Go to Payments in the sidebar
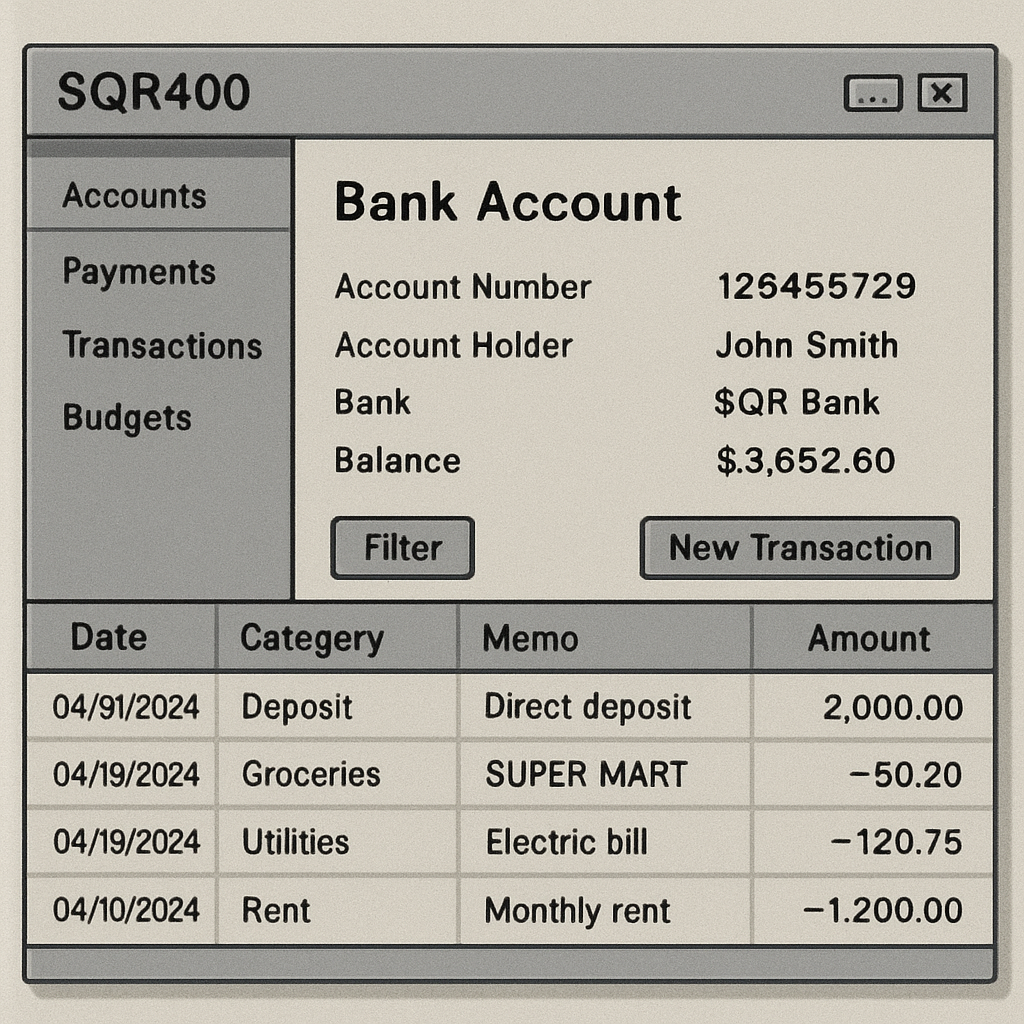 [x=139, y=272]
